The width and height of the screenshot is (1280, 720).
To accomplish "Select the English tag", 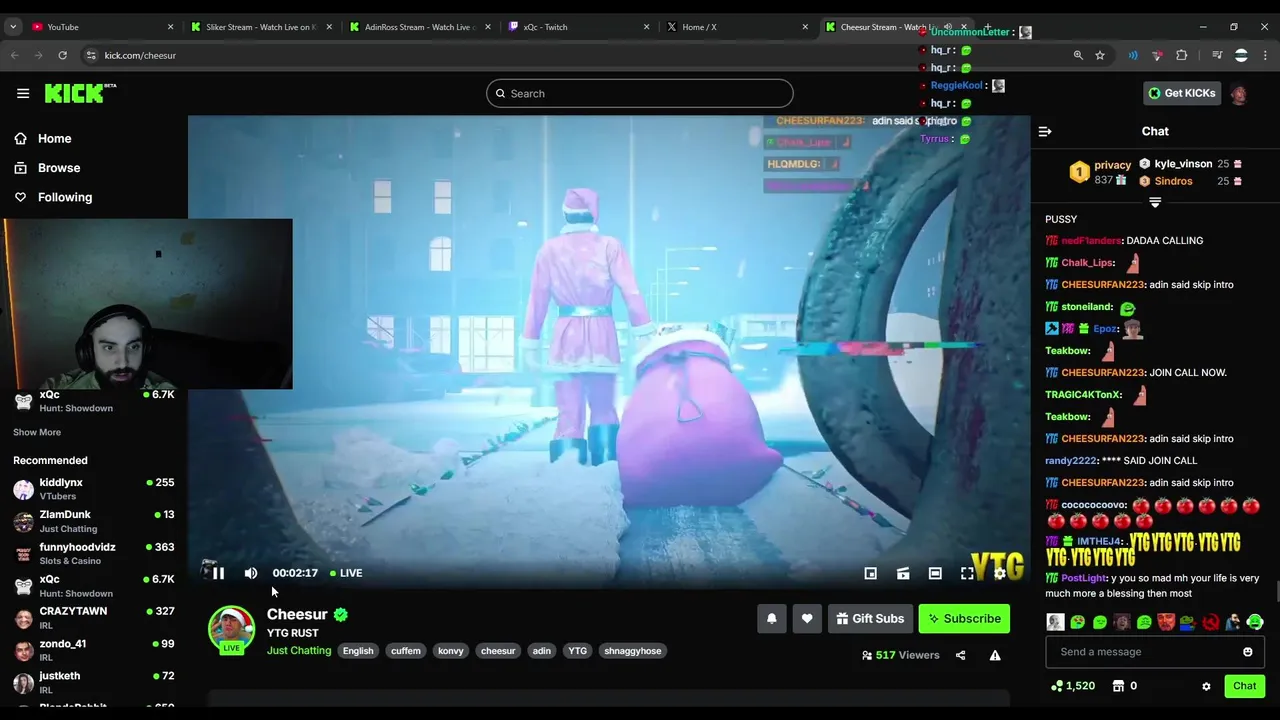I will (358, 651).
